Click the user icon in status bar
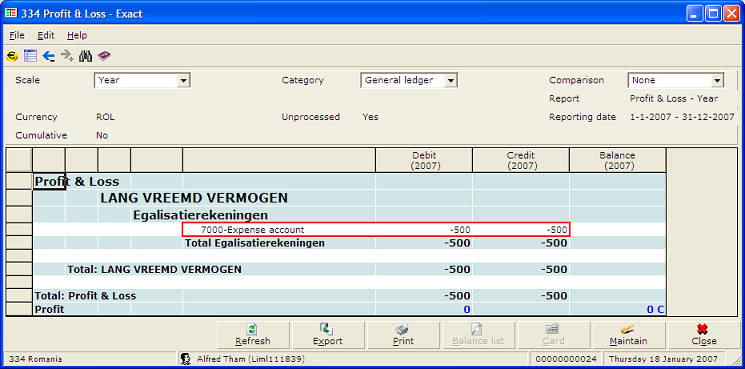This screenshot has width=745, height=369. pyautogui.click(x=186, y=359)
